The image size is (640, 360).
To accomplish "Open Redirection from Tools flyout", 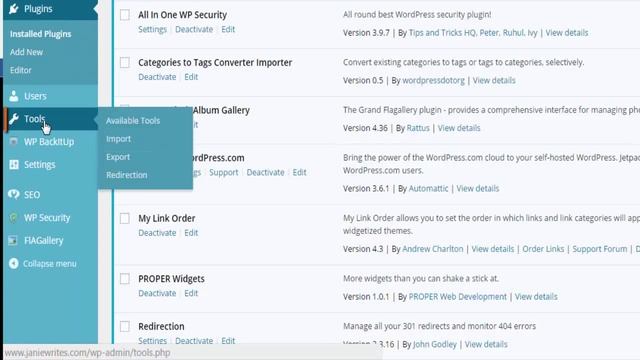I will 127,175.
